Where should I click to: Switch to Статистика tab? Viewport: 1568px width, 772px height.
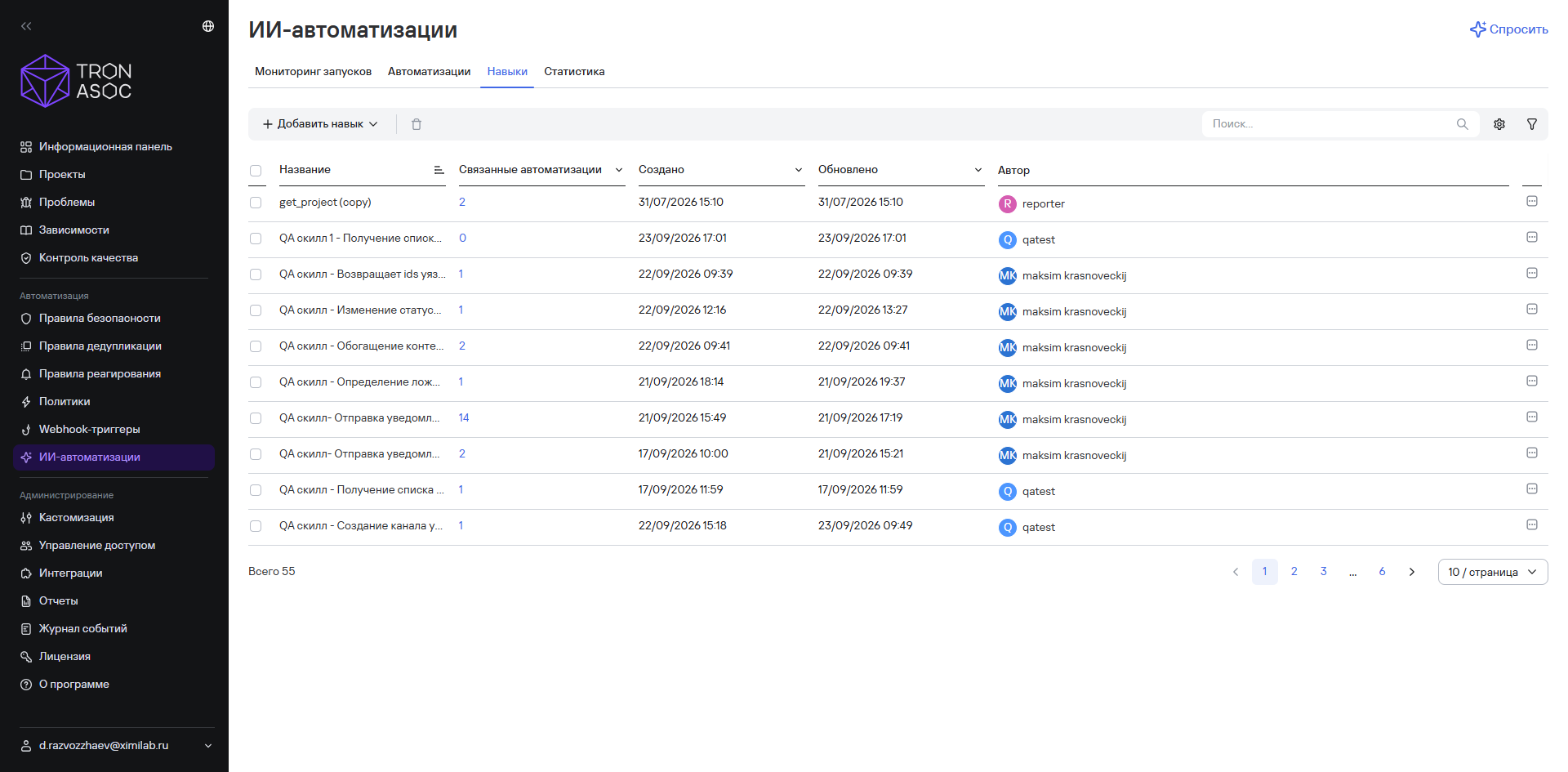(574, 72)
